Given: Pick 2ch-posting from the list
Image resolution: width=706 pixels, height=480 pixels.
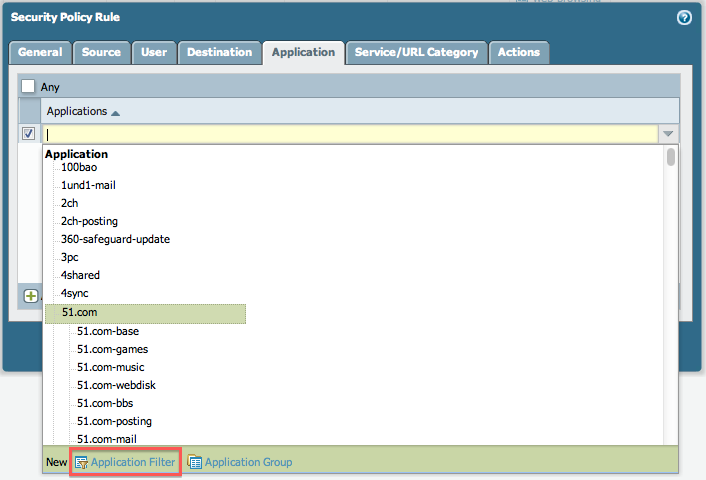Looking at the screenshot, I should pyautogui.click(x=89, y=222).
